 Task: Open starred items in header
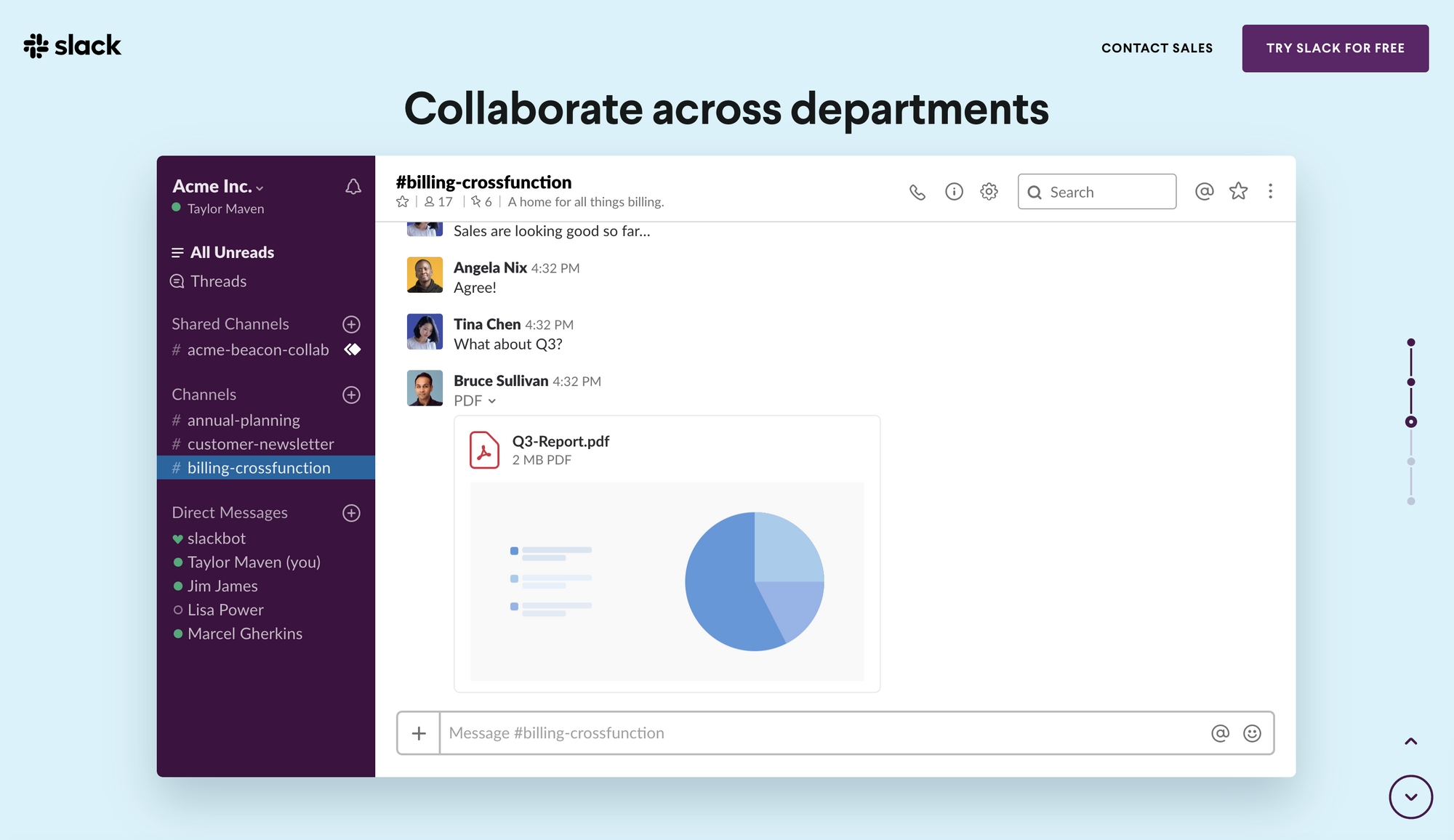coord(1238,191)
